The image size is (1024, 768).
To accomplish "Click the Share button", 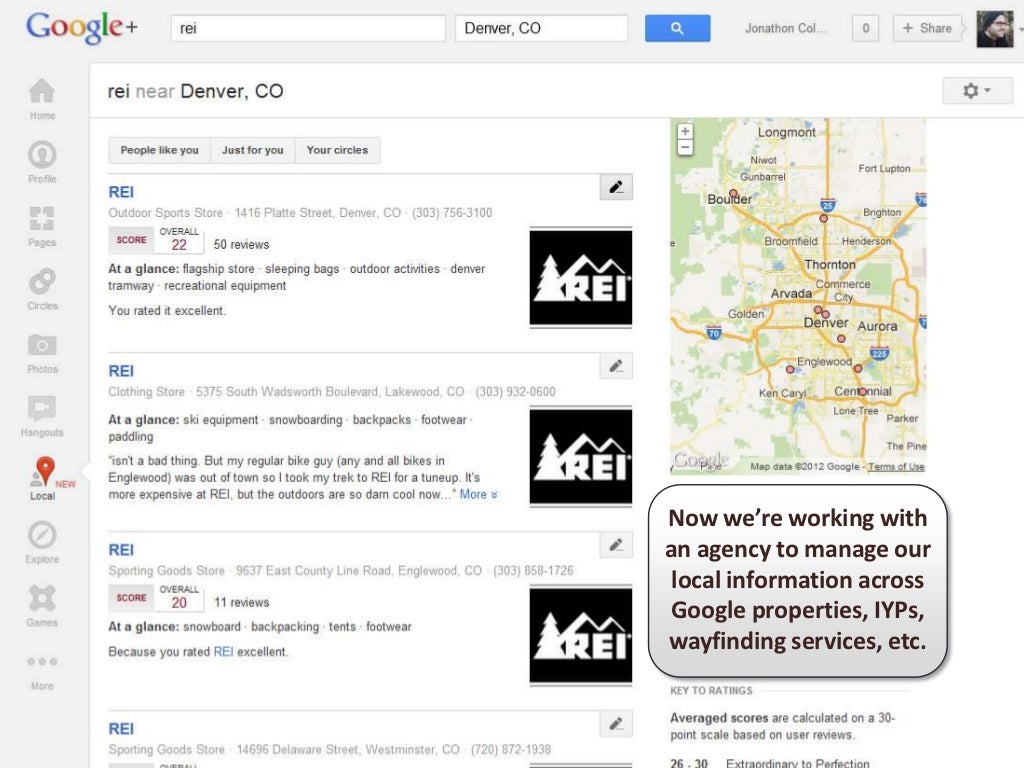I will (927, 28).
